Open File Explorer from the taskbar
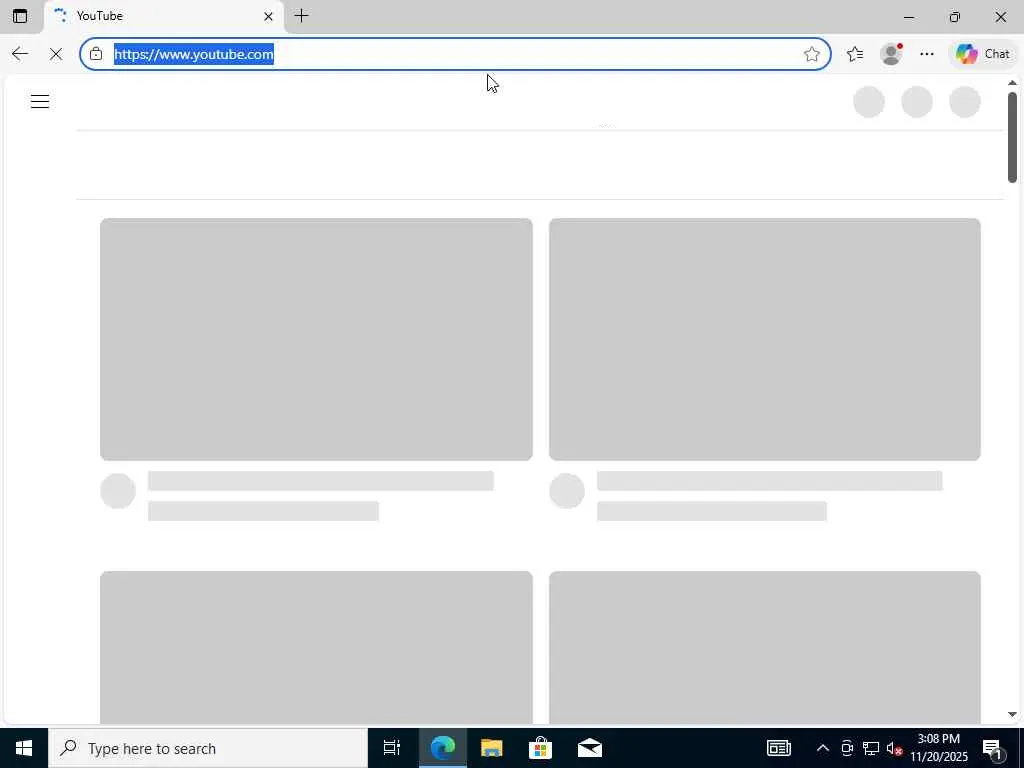1024x768 pixels. click(x=492, y=748)
